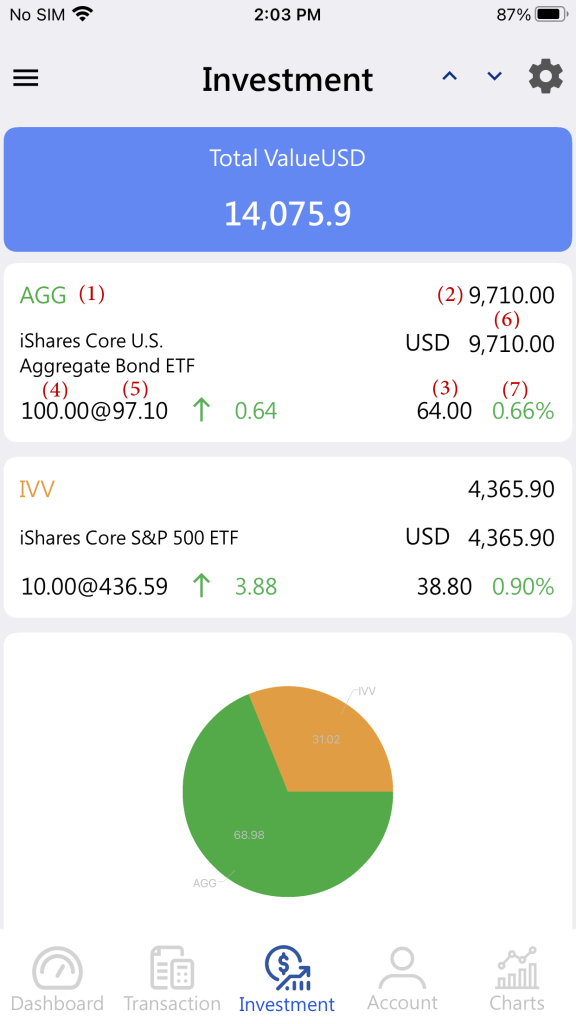Tap the up chevron in header
Screen dimensions: 576x1024
pyautogui.click(x=449, y=76)
